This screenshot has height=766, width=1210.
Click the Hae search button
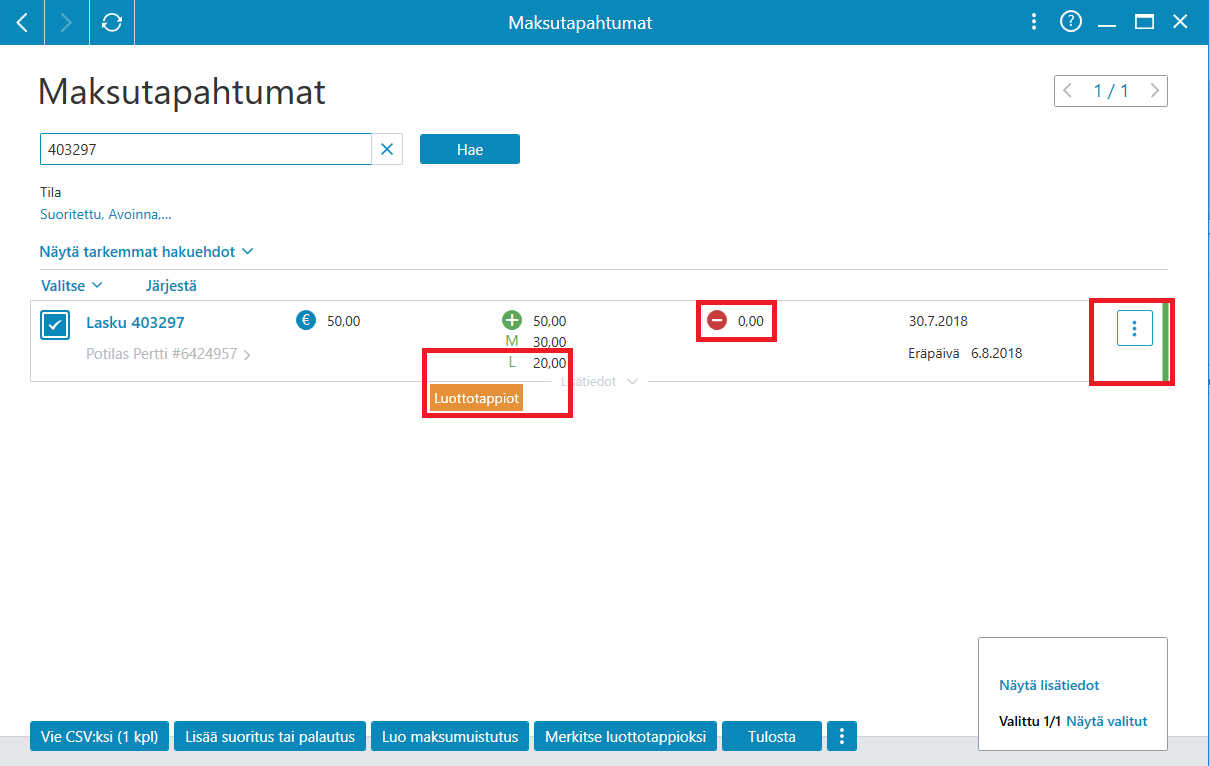coord(470,149)
